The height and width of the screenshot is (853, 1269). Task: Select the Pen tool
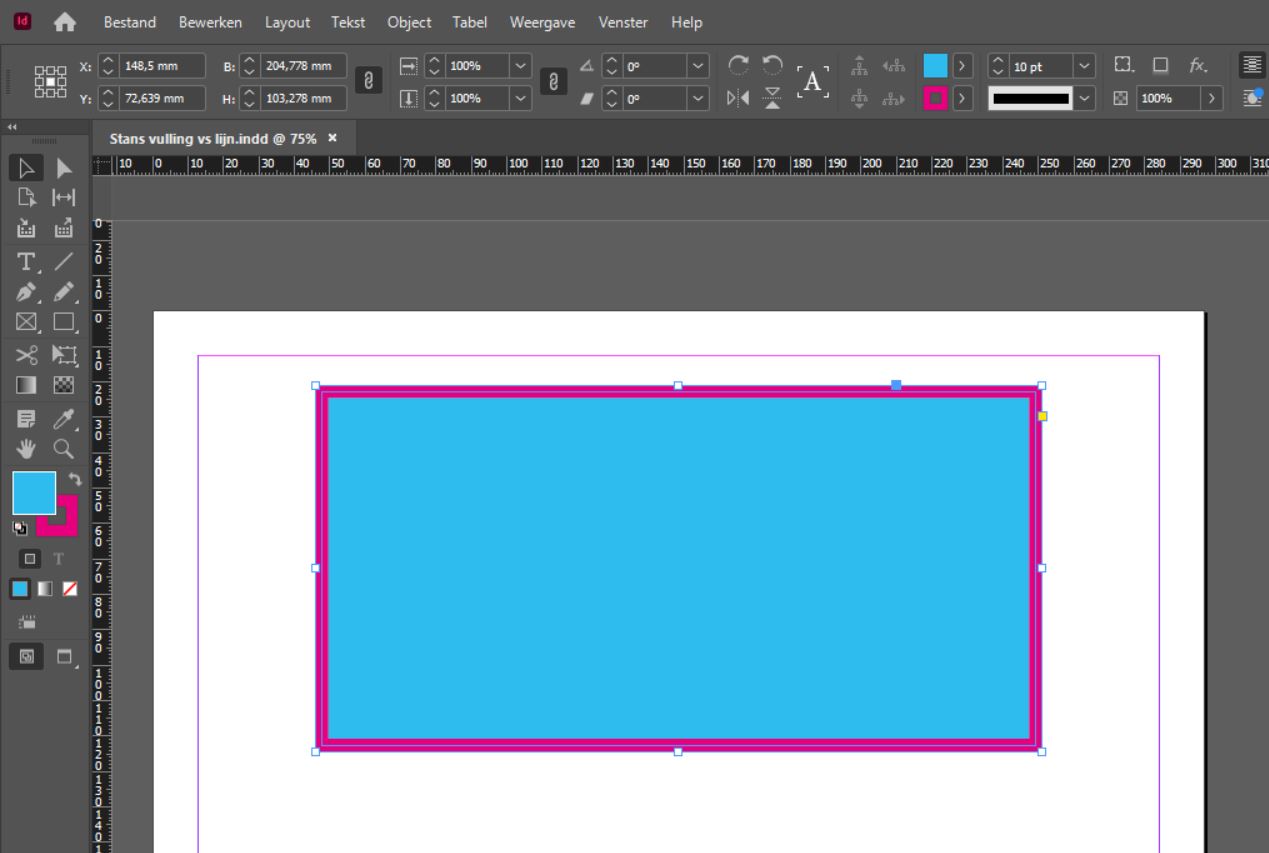[27, 293]
